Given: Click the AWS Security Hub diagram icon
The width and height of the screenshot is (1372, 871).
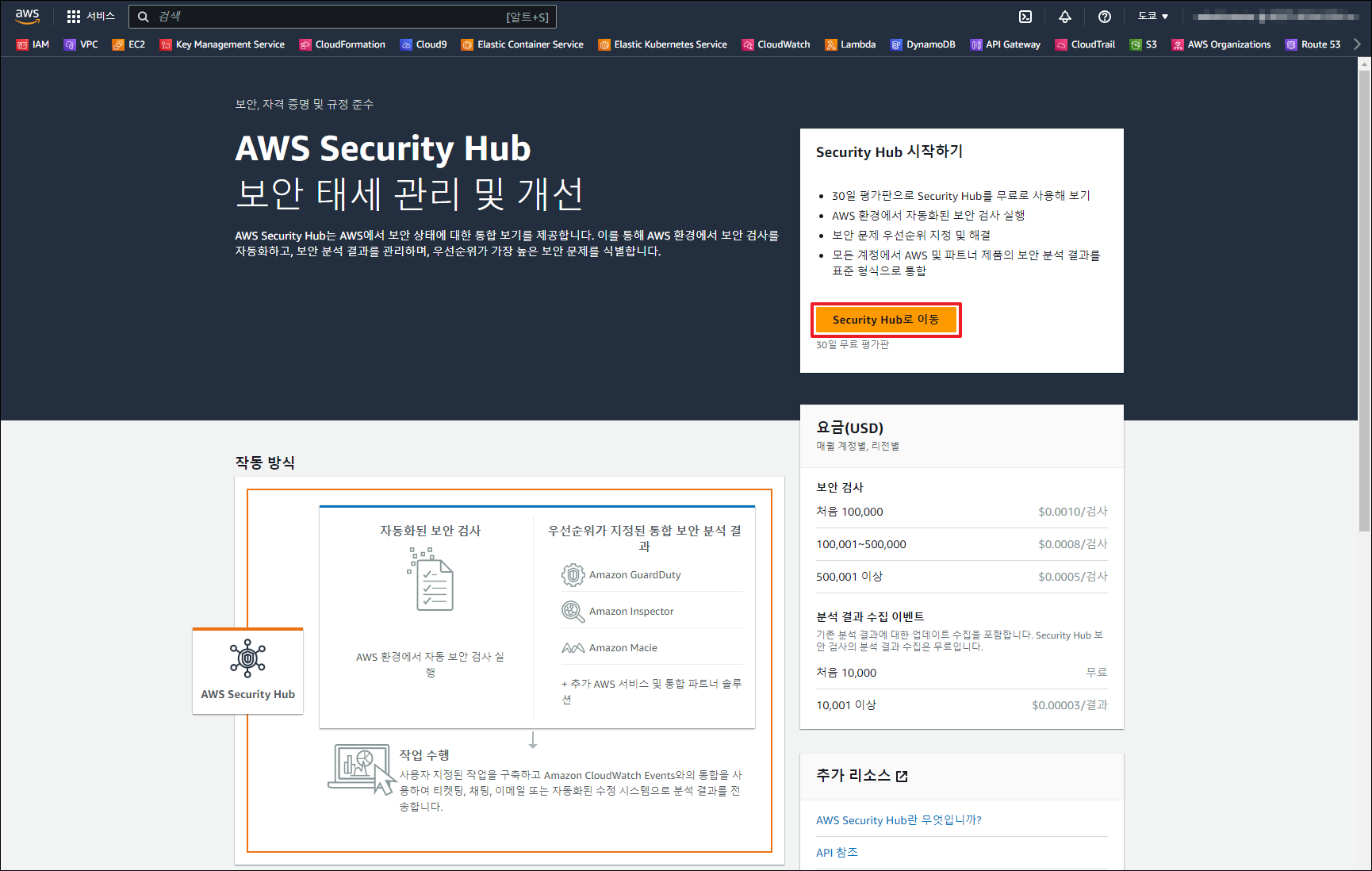Looking at the screenshot, I should tap(247, 658).
